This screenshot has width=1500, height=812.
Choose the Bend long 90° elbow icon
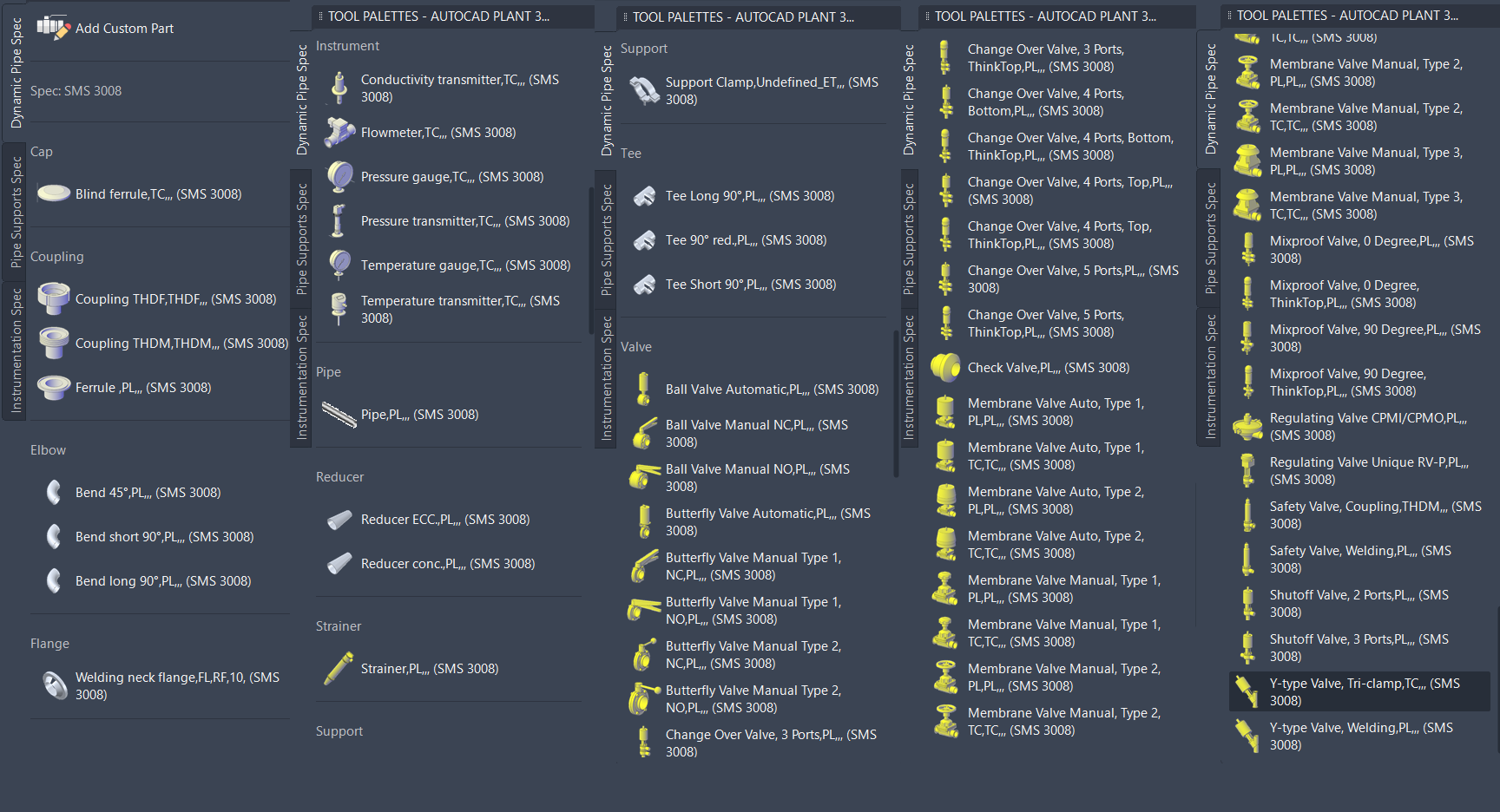coord(54,580)
